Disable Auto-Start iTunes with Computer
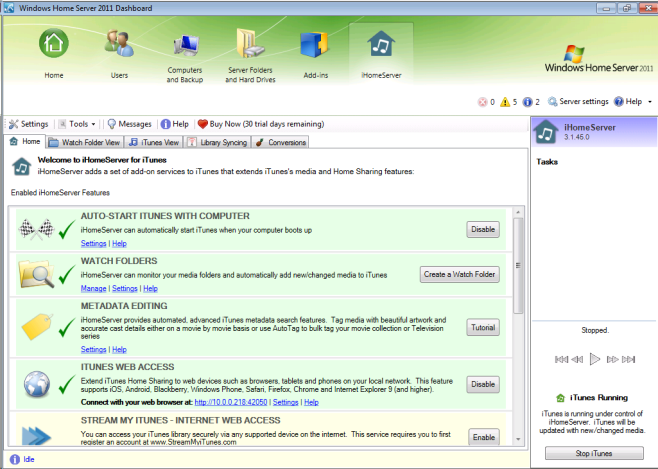The image size is (658, 469). (x=483, y=229)
